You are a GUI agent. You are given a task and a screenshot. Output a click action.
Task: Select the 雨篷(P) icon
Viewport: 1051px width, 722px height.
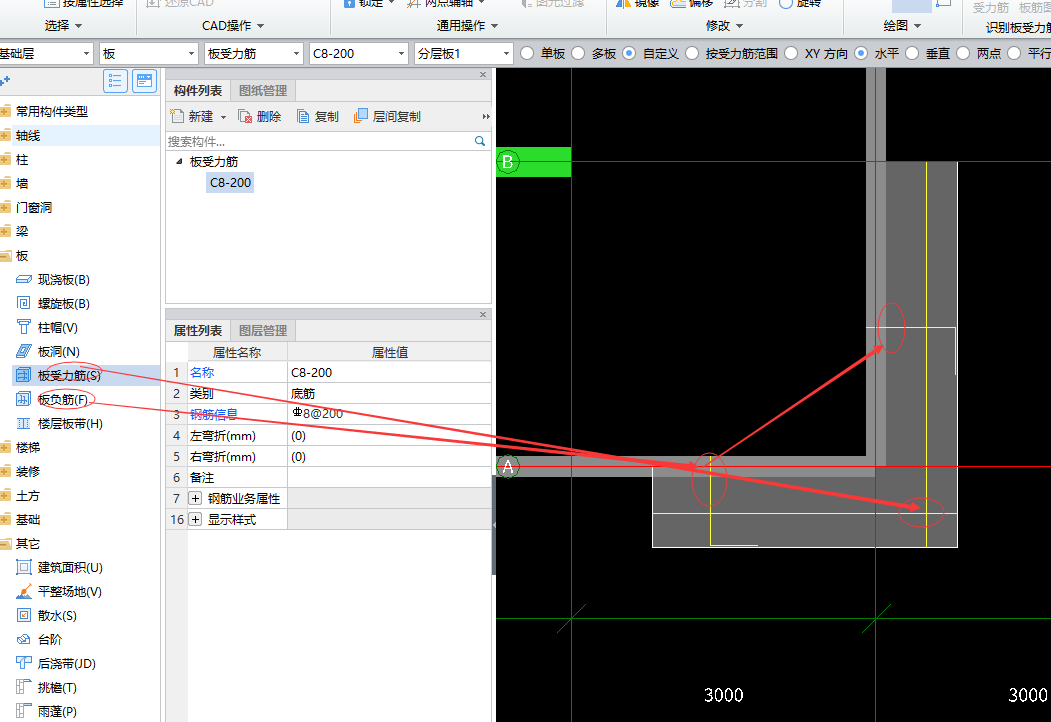pyautogui.click(x=23, y=711)
